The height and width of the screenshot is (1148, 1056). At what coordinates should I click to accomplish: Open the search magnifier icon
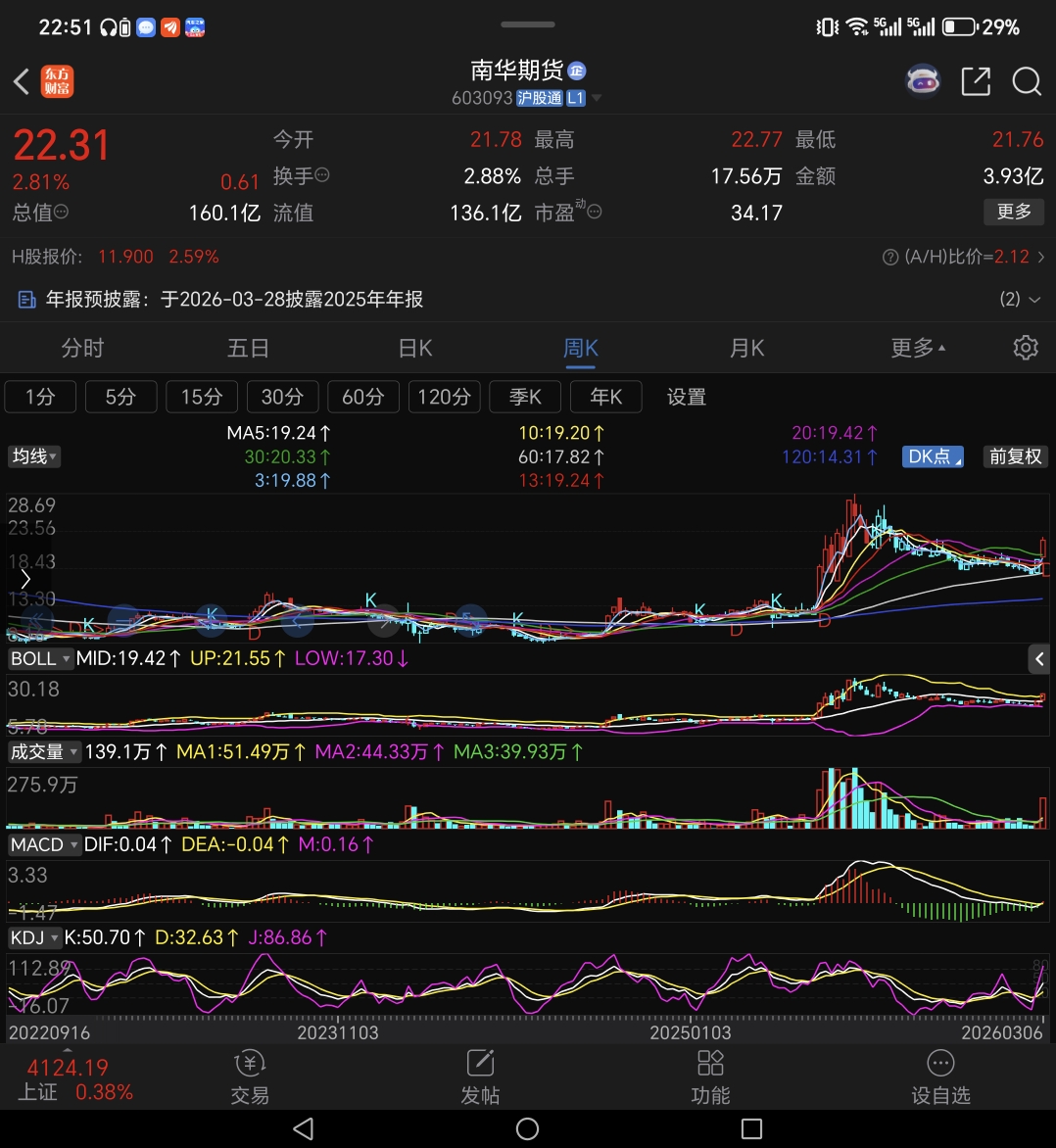click(x=1027, y=81)
